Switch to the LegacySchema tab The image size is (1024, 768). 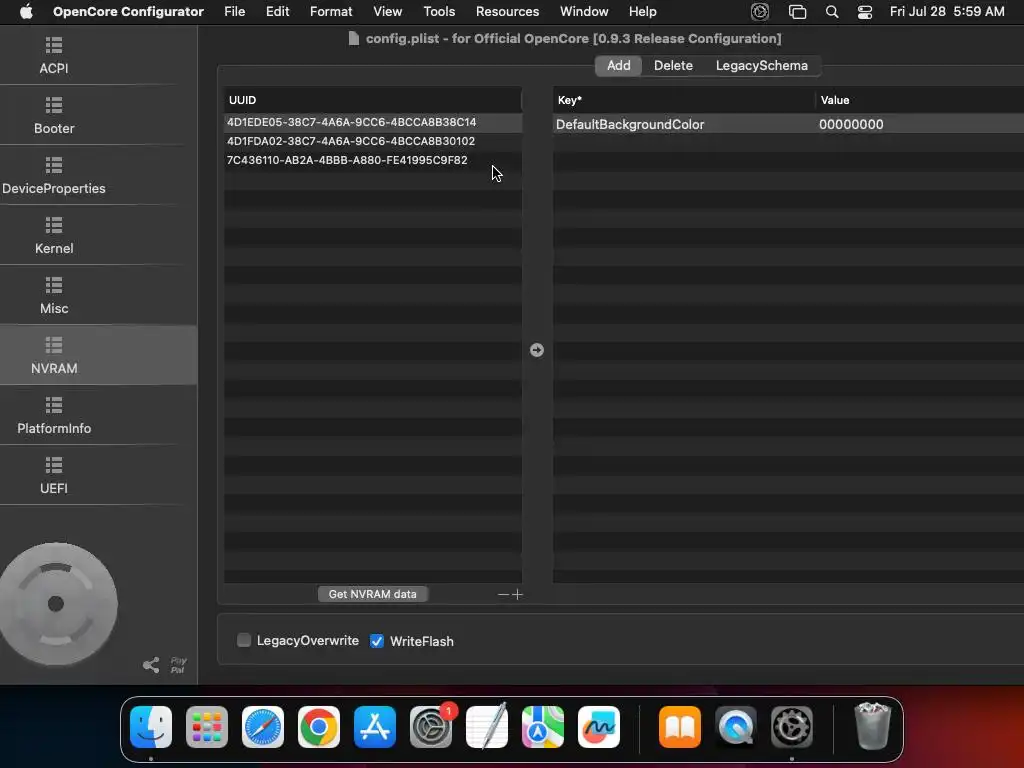(761, 65)
